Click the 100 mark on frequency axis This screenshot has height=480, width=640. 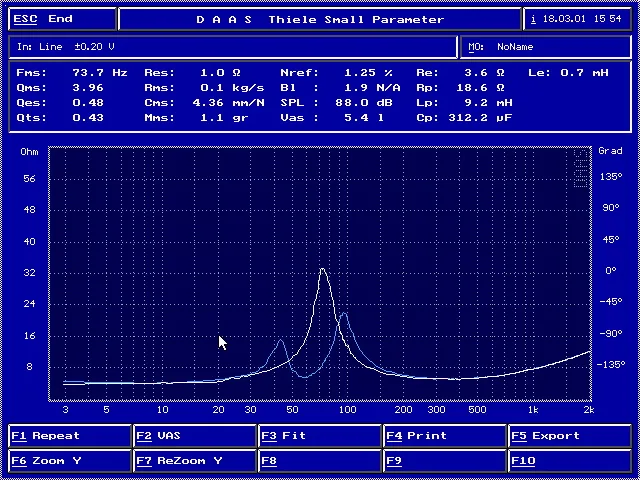347,410
